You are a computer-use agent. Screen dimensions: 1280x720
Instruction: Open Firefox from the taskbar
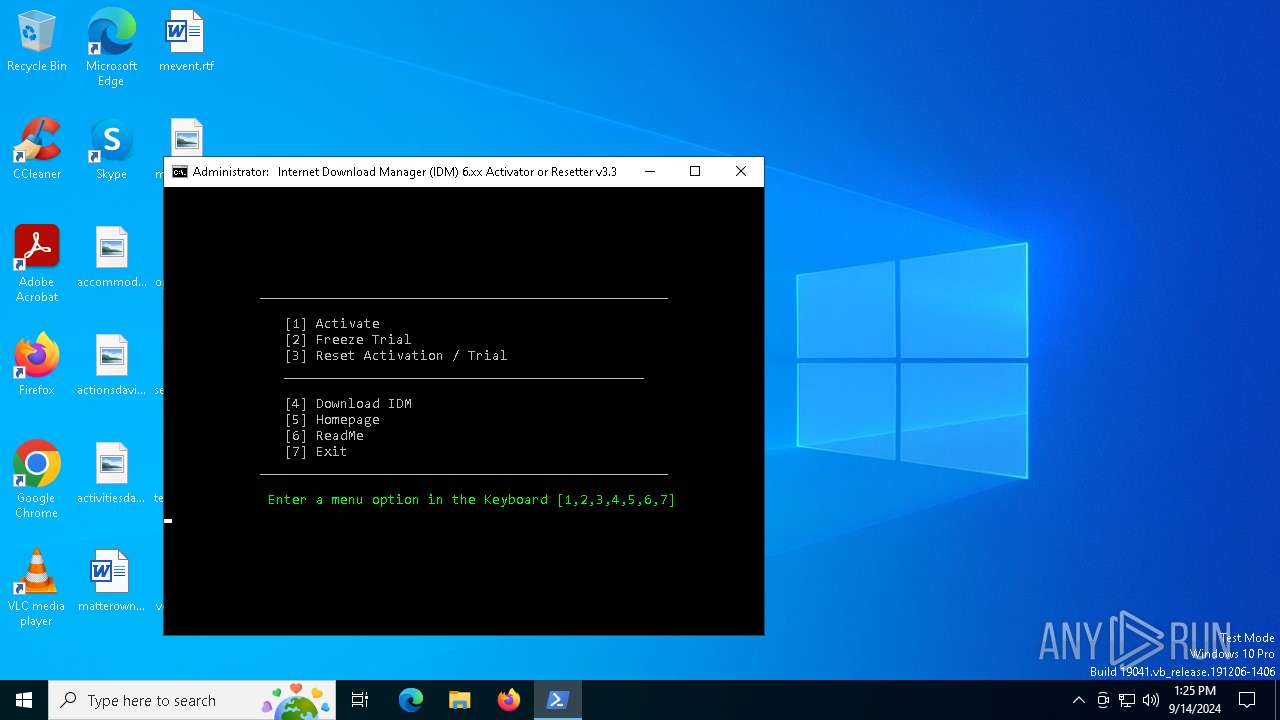509,700
